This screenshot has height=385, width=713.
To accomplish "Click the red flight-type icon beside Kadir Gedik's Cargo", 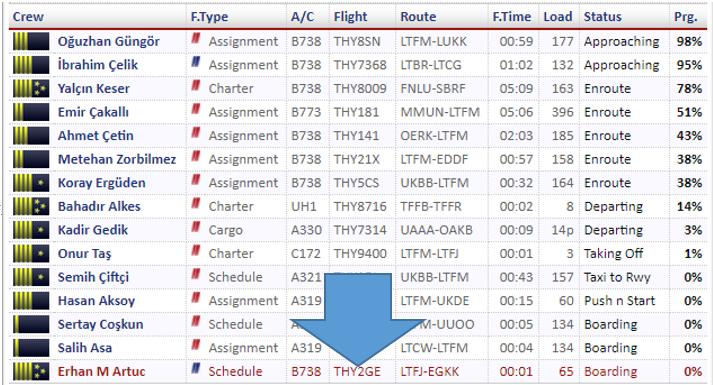I will [x=196, y=227].
